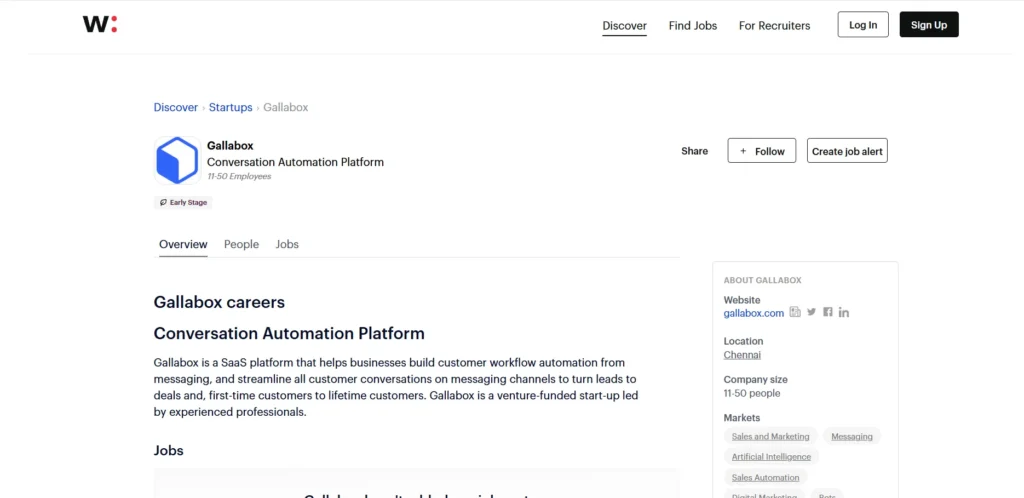Image resolution: width=1024 pixels, height=498 pixels.
Task: Click the Log In button
Action: coord(863,25)
